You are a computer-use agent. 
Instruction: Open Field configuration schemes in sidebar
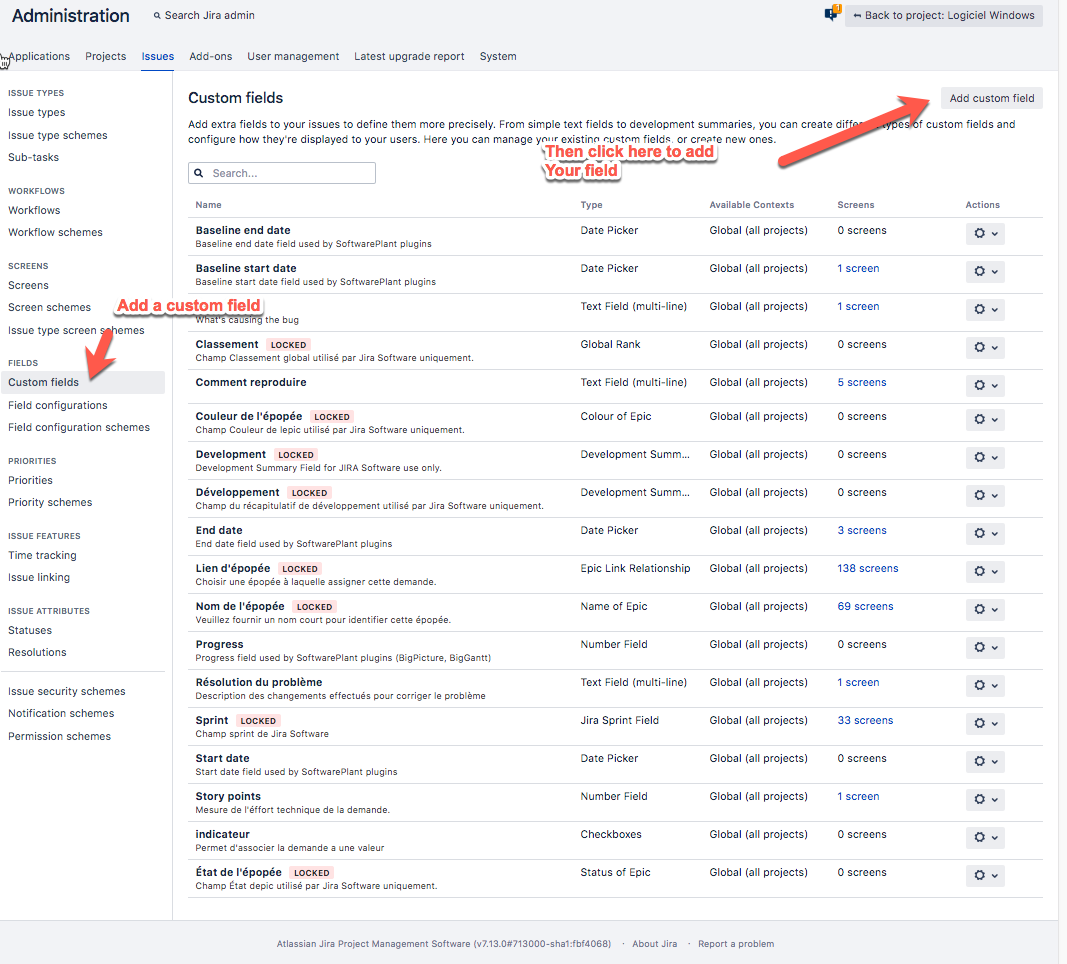(79, 427)
